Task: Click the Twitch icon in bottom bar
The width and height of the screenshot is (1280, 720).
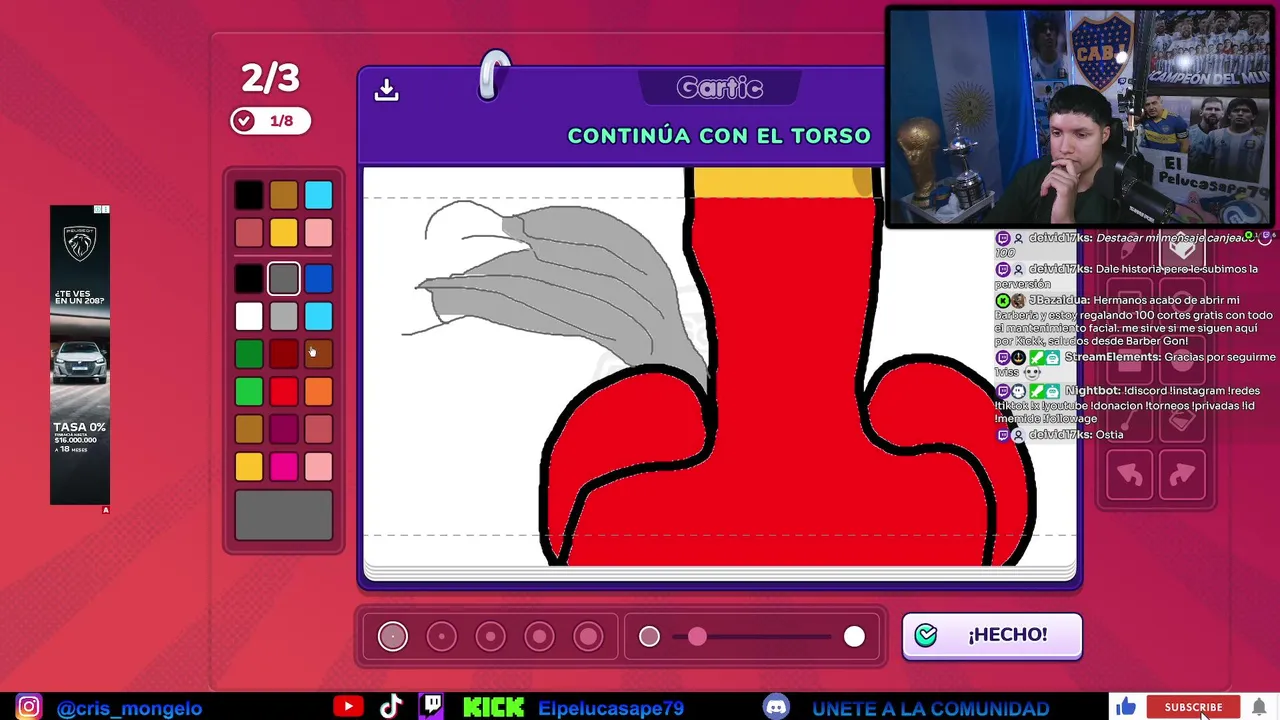Action: 432,706
